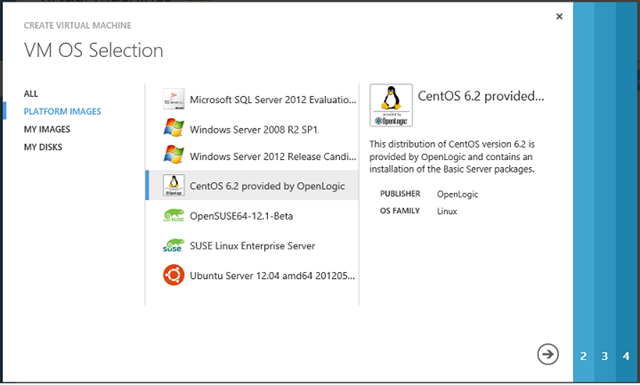The height and width of the screenshot is (385, 640).
Task: Click the Windows Server 2012 flag icon
Action: [174, 155]
